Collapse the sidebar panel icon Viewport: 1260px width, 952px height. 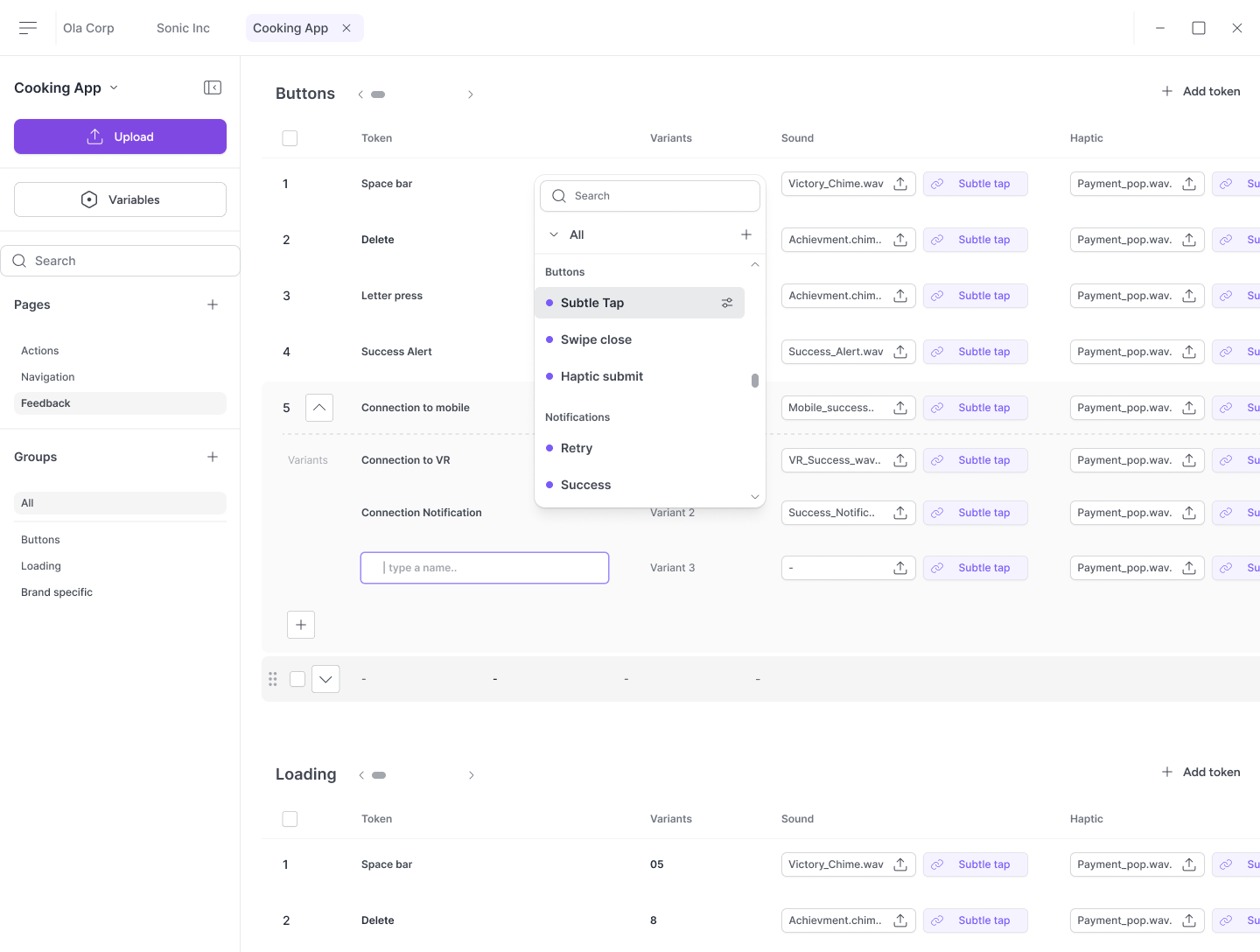pos(213,87)
